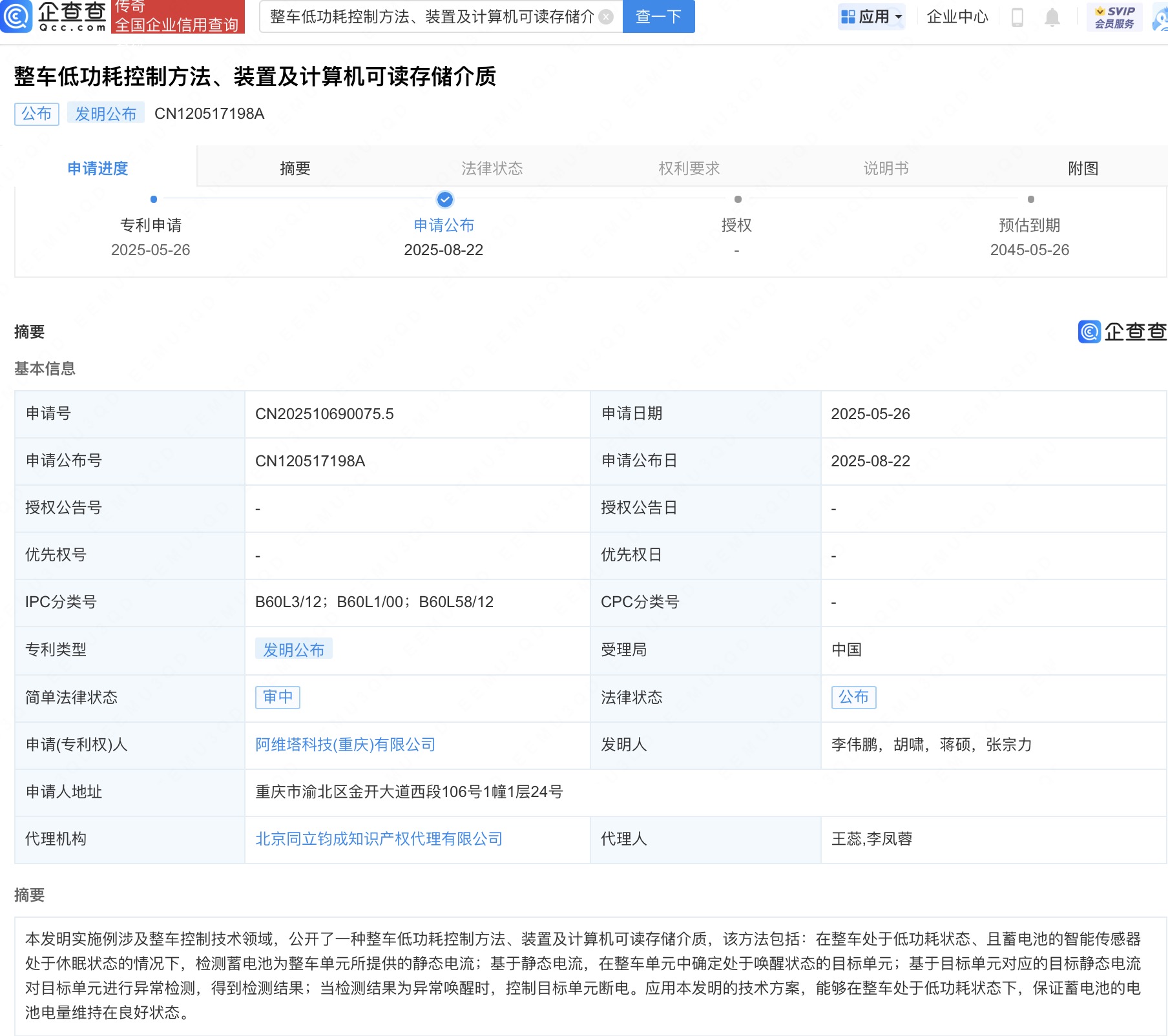Image resolution: width=1168 pixels, height=1036 pixels.
Task: Expand the 应用 dropdown menu
Action: click(x=872, y=17)
